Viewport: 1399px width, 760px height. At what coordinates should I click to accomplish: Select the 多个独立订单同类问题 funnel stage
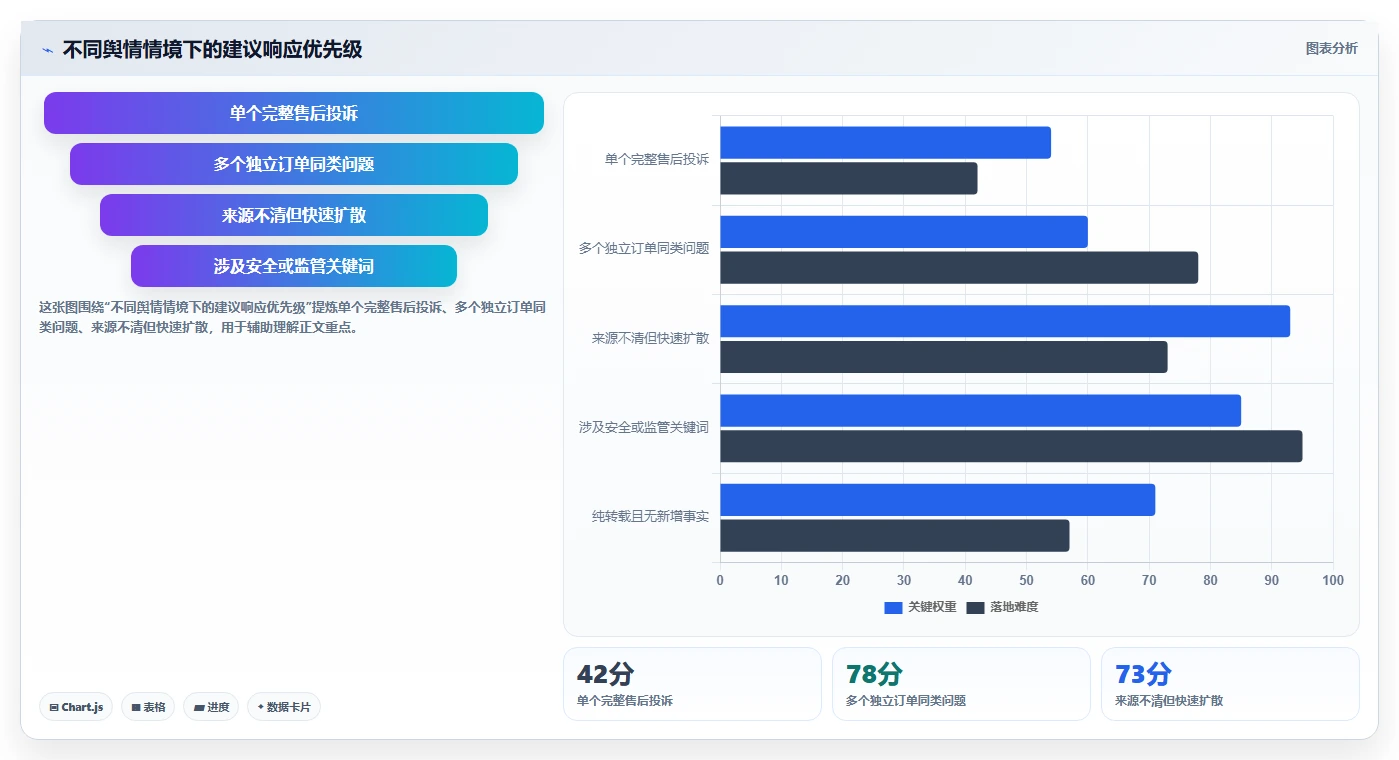(x=294, y=164)
